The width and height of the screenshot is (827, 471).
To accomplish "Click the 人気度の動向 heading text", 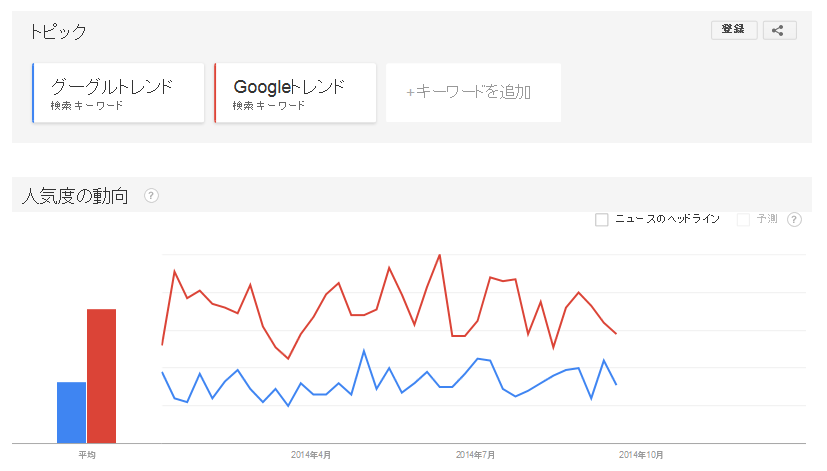I will click(x=75, y=196).
